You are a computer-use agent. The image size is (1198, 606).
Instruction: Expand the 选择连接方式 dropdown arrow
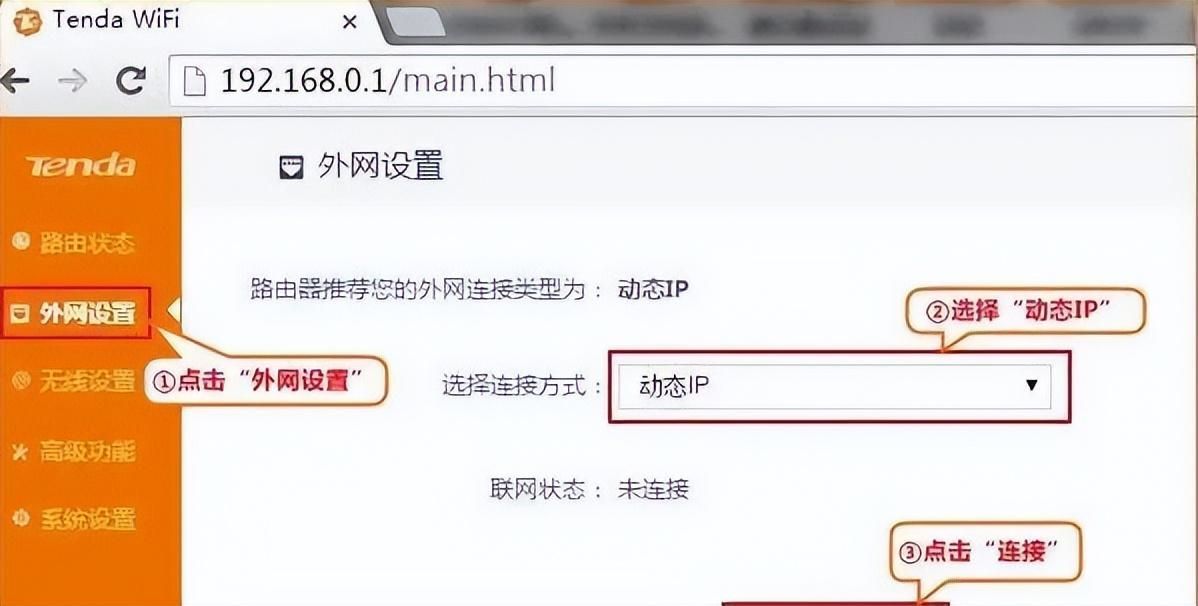[1031, 384]
